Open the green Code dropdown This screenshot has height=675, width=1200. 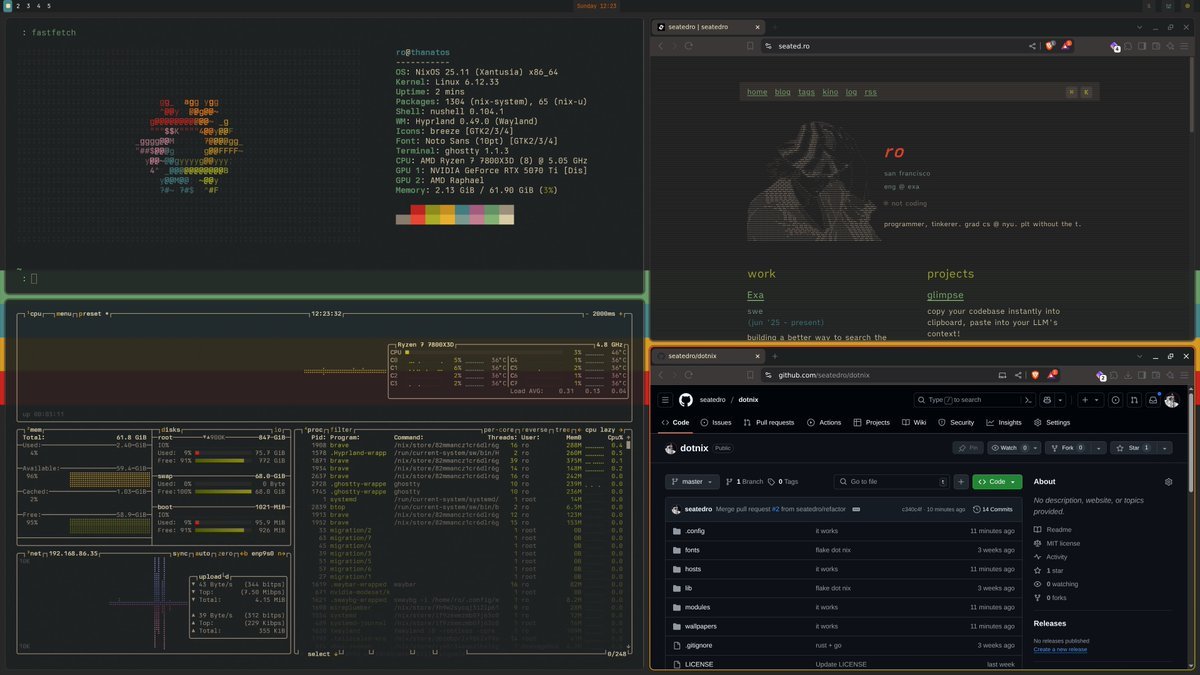pyautogui.click(x=997, y=482)
